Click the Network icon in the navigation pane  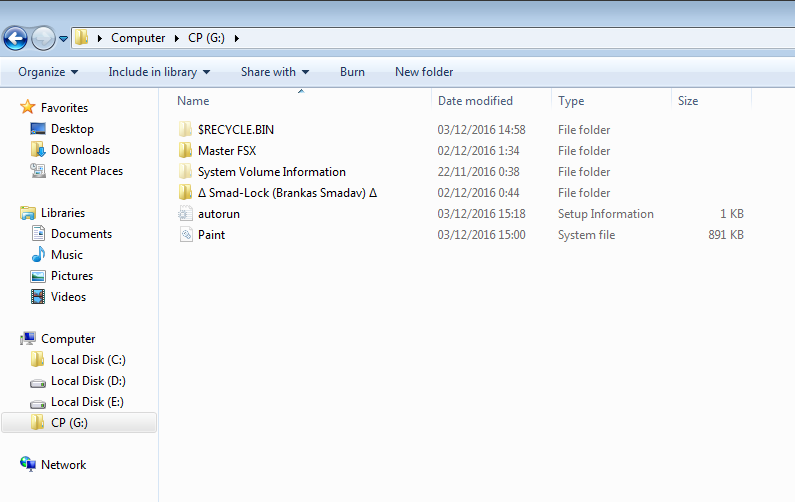(x=28, y=464)
